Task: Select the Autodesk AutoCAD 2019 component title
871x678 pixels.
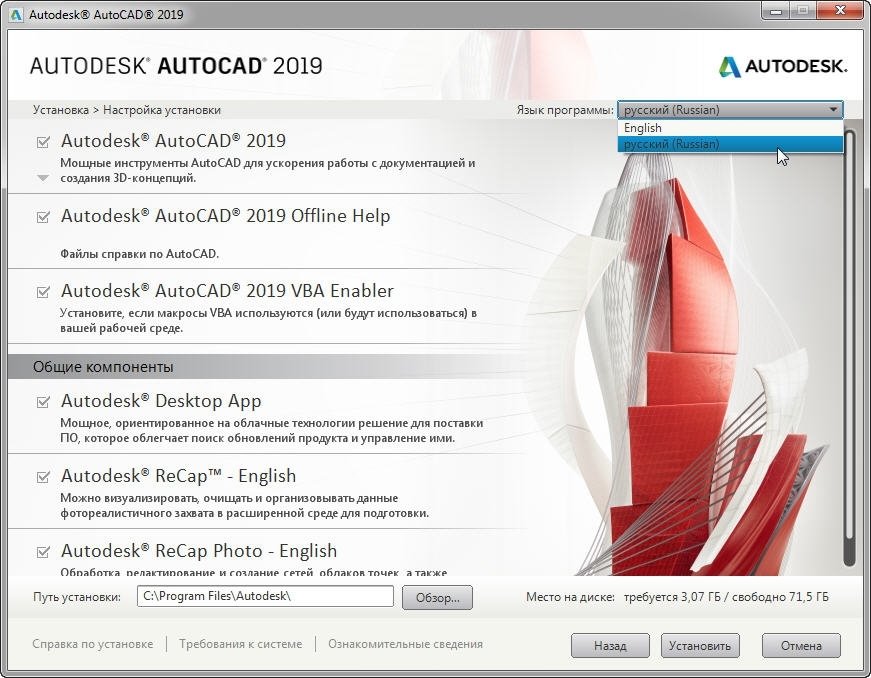Action: [173, 141]
